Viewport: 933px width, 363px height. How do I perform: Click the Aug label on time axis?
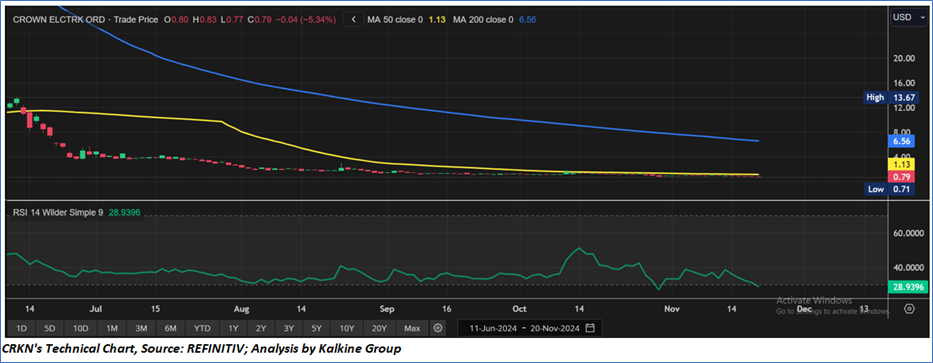pyautogui.click(x=241, y=309)
